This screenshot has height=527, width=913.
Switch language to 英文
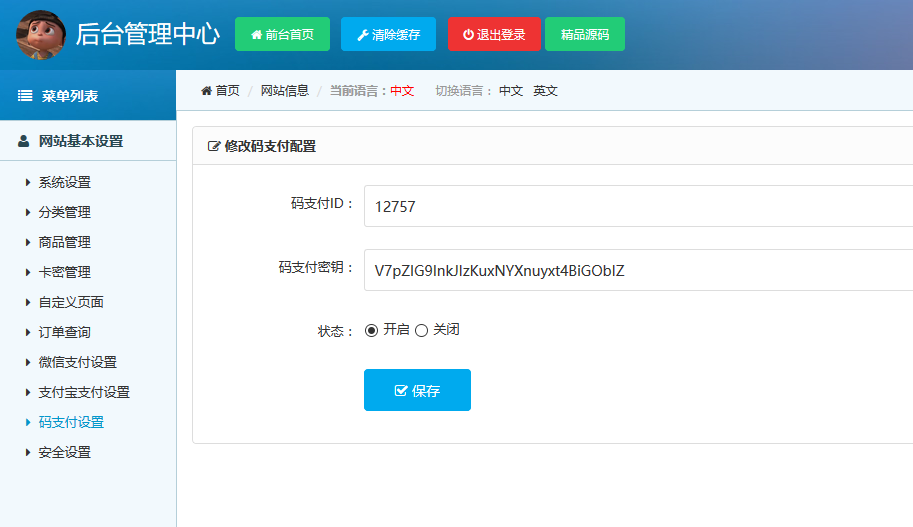545,91
